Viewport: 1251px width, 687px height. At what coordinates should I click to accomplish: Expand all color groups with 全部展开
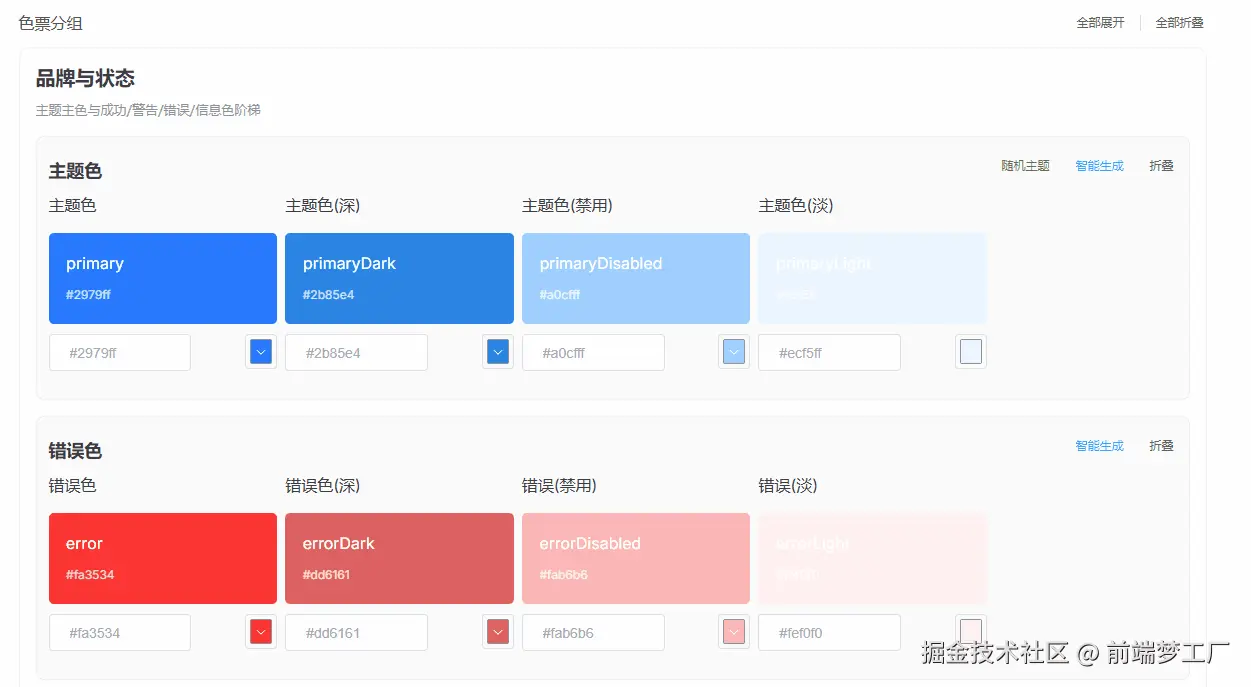coord(1099,22)
